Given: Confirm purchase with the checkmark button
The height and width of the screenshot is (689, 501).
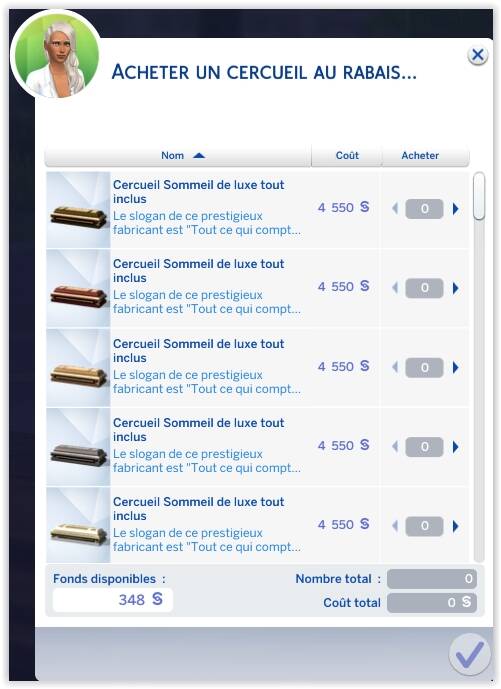Looking at the screenshot, I should (470, 654).
